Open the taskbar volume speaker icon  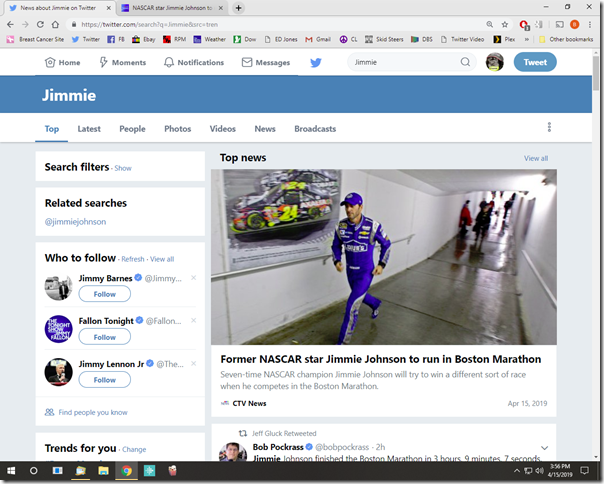(539, 471)
